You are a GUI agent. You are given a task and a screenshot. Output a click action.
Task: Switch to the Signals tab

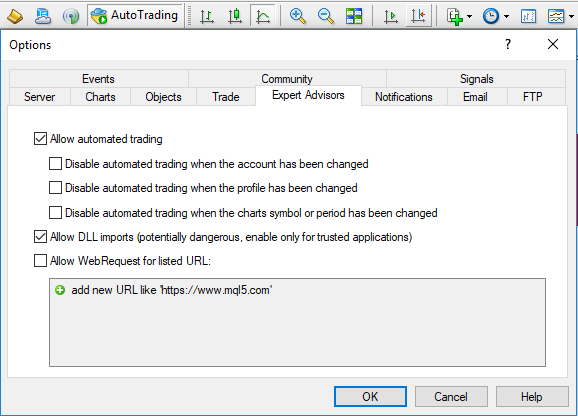(476, 78)
